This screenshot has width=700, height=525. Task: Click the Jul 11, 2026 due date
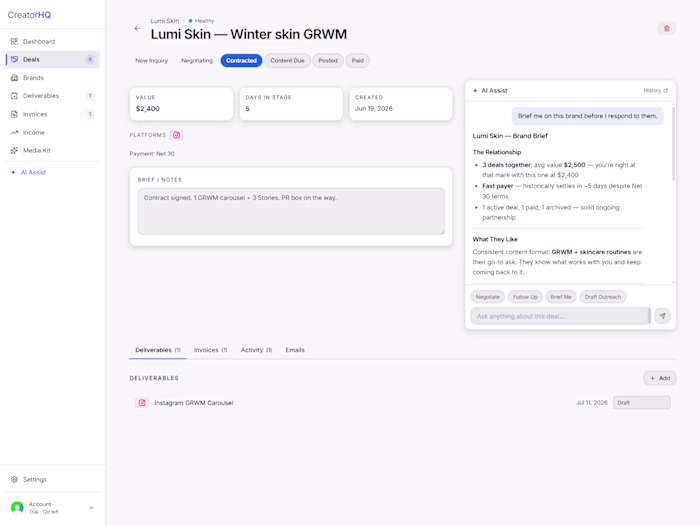[x=592, y=403]
